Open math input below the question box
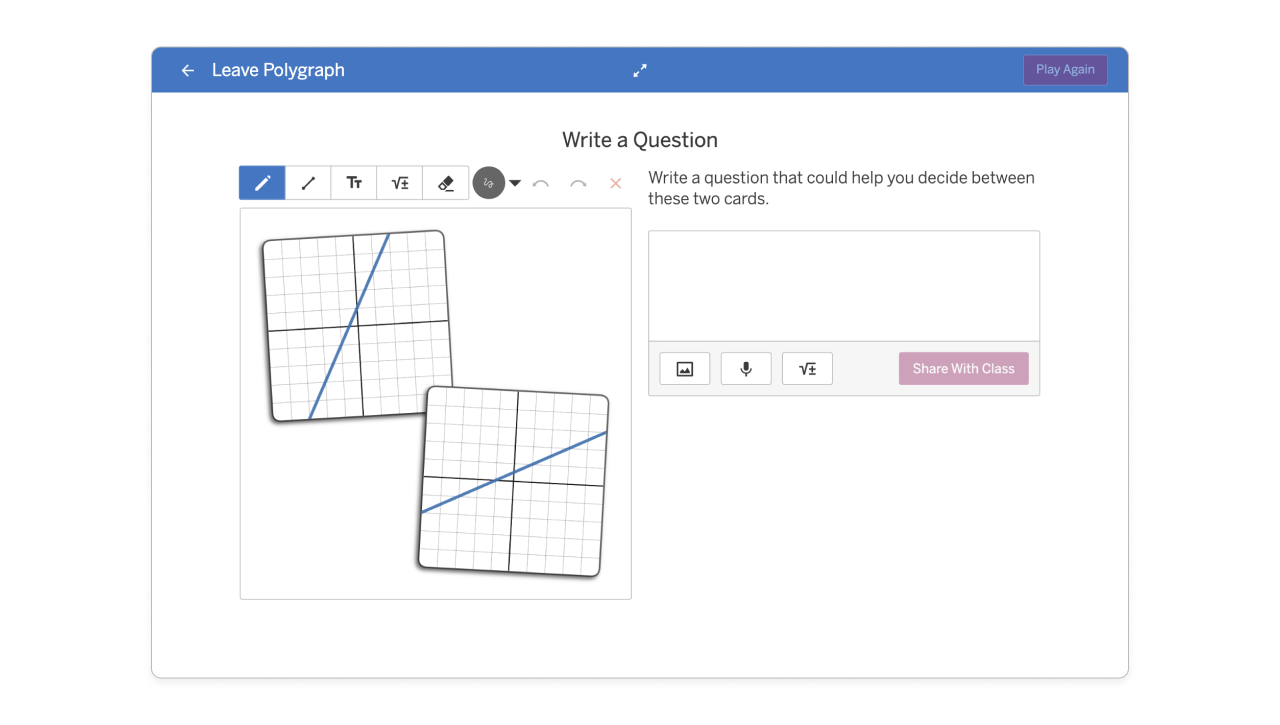The image size is (1280, 725). pos(807,369)
